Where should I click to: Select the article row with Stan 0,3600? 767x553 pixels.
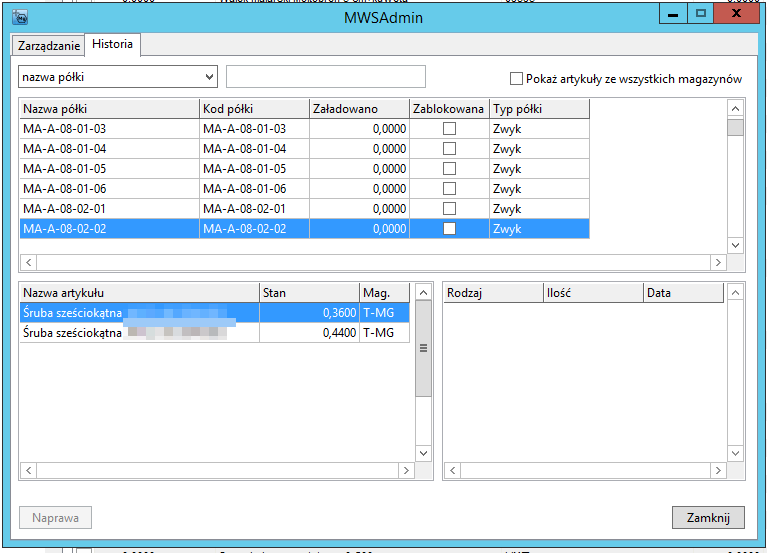214,312
